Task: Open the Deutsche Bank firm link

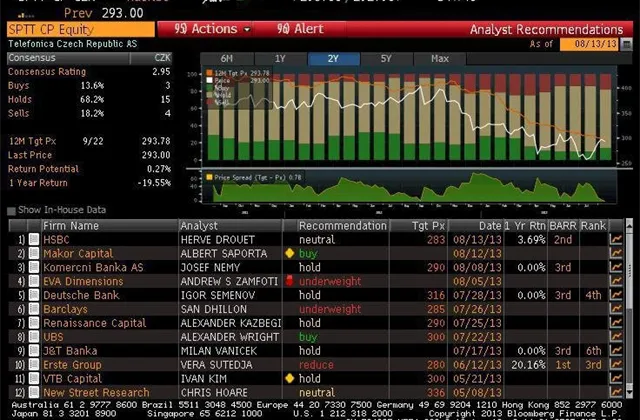Action: tap(81, 295)
